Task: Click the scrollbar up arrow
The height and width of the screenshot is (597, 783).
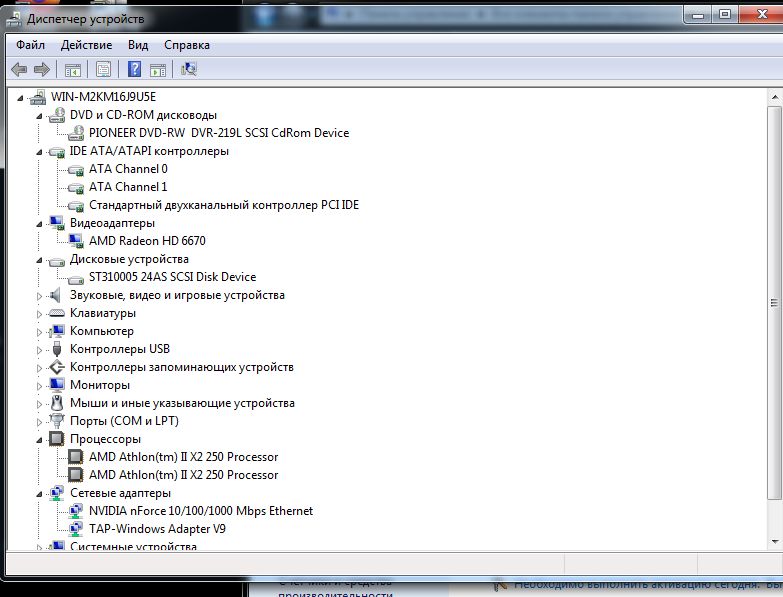Action: pyautogui.click(x=774, y=97)
